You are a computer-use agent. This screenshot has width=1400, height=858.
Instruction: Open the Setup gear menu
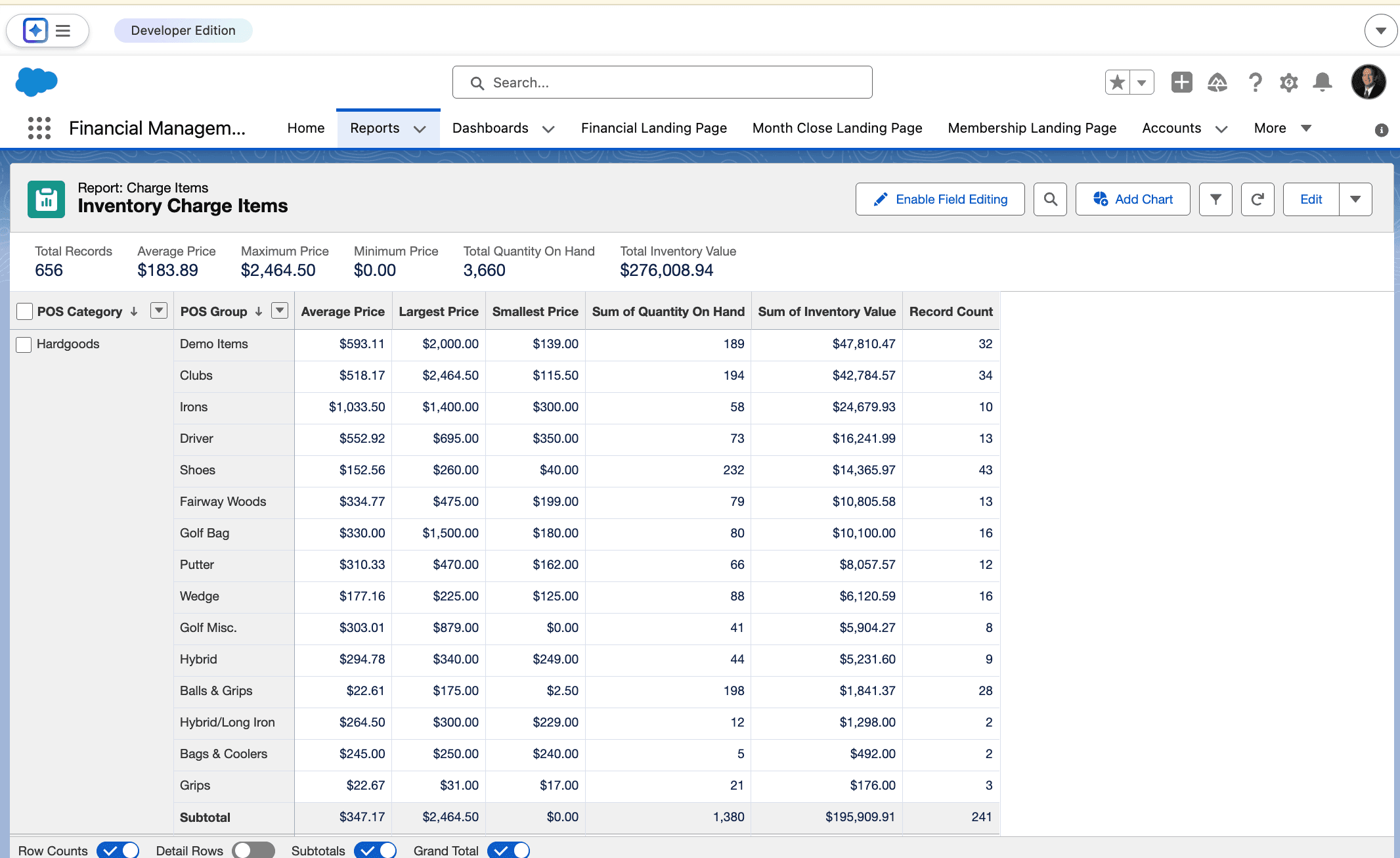pyautogui.click(x=1288, y=83)
